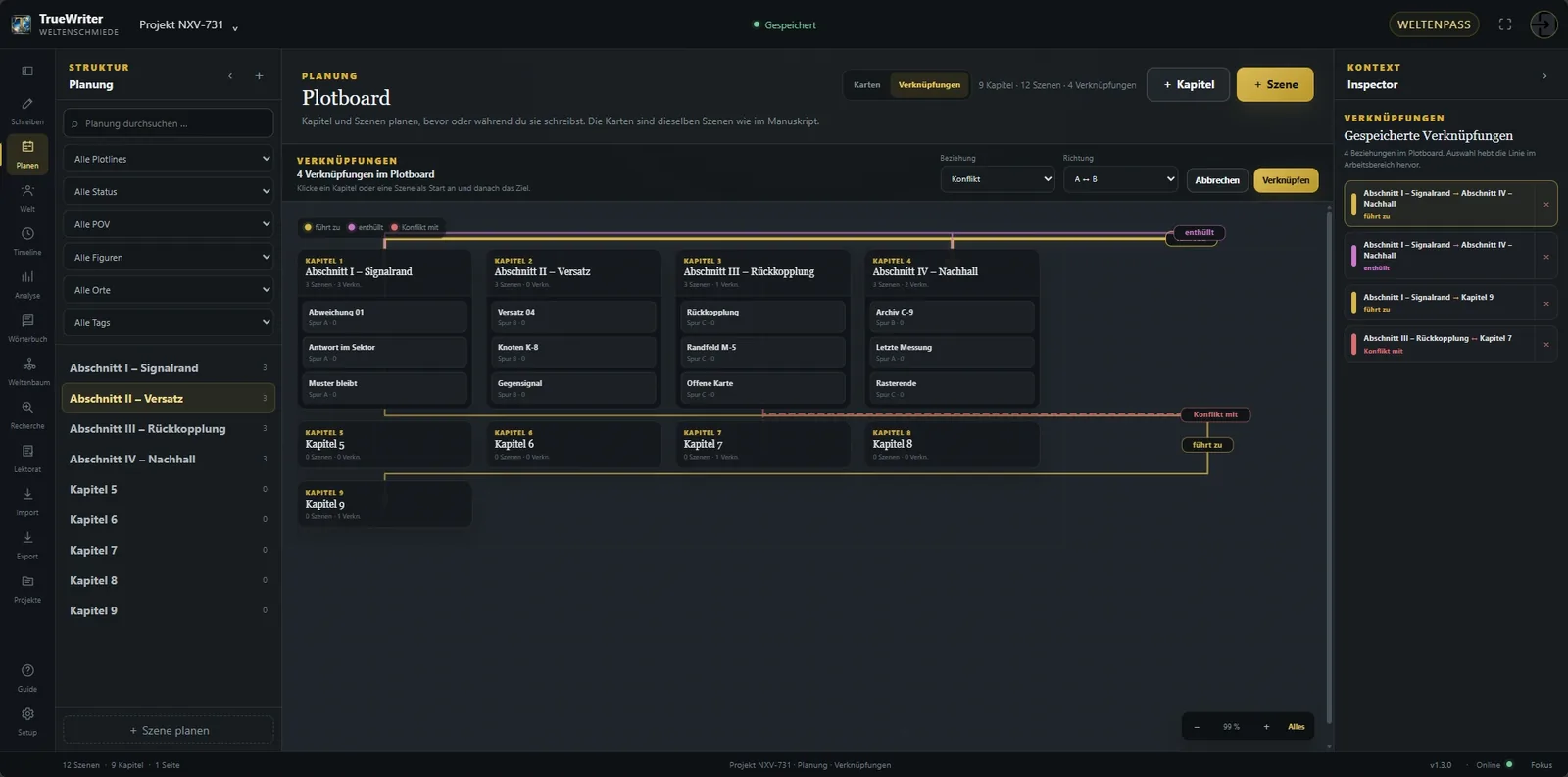
Task: Open the Richtung direction dropdown
Action: pos(1120,179)
